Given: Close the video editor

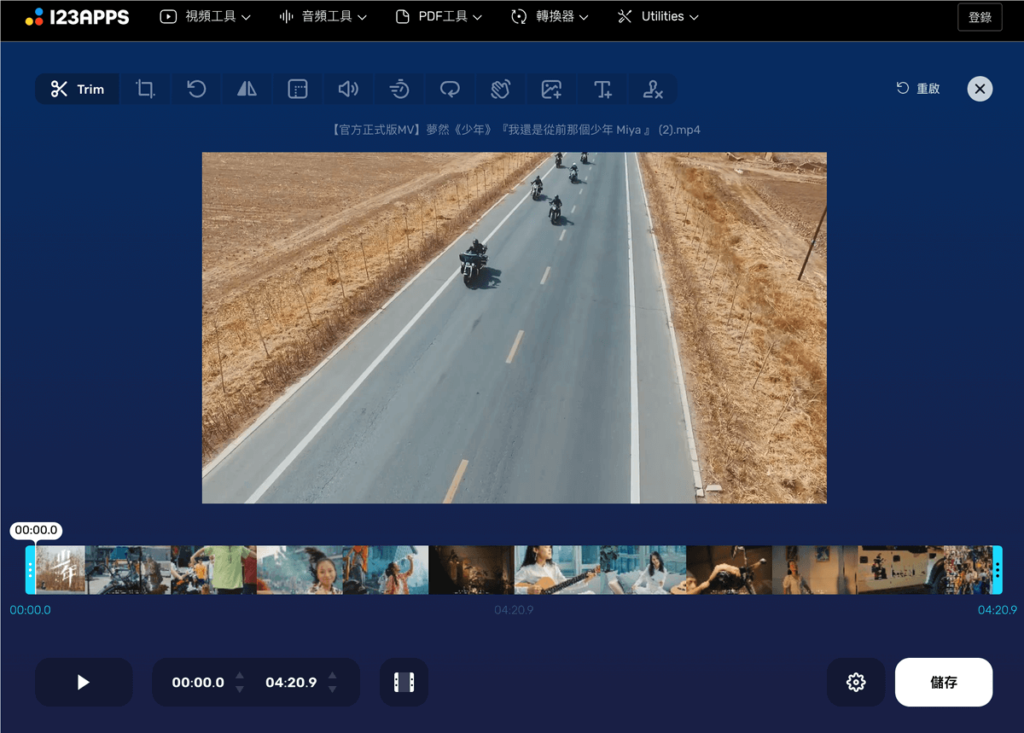Looking at the screenshot, I should [x=980, y=89].
